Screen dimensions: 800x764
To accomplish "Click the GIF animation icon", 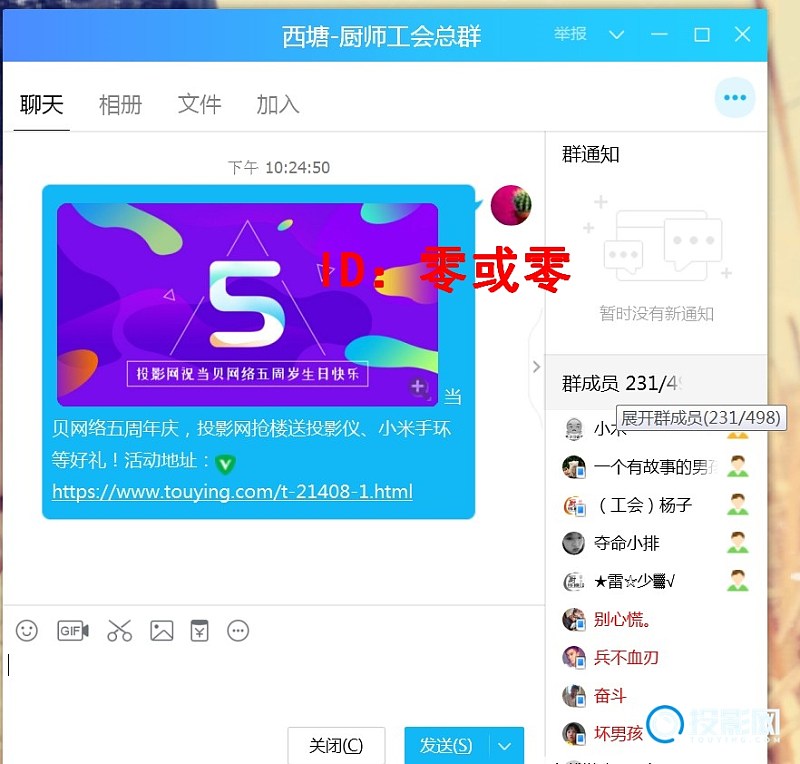I will [x=73, y=631].
